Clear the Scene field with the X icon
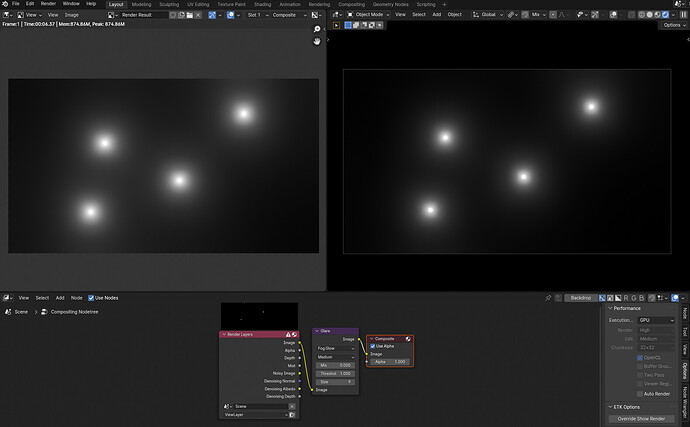The image size is (690, 427). pyautogui.click(x=292, y=406)
